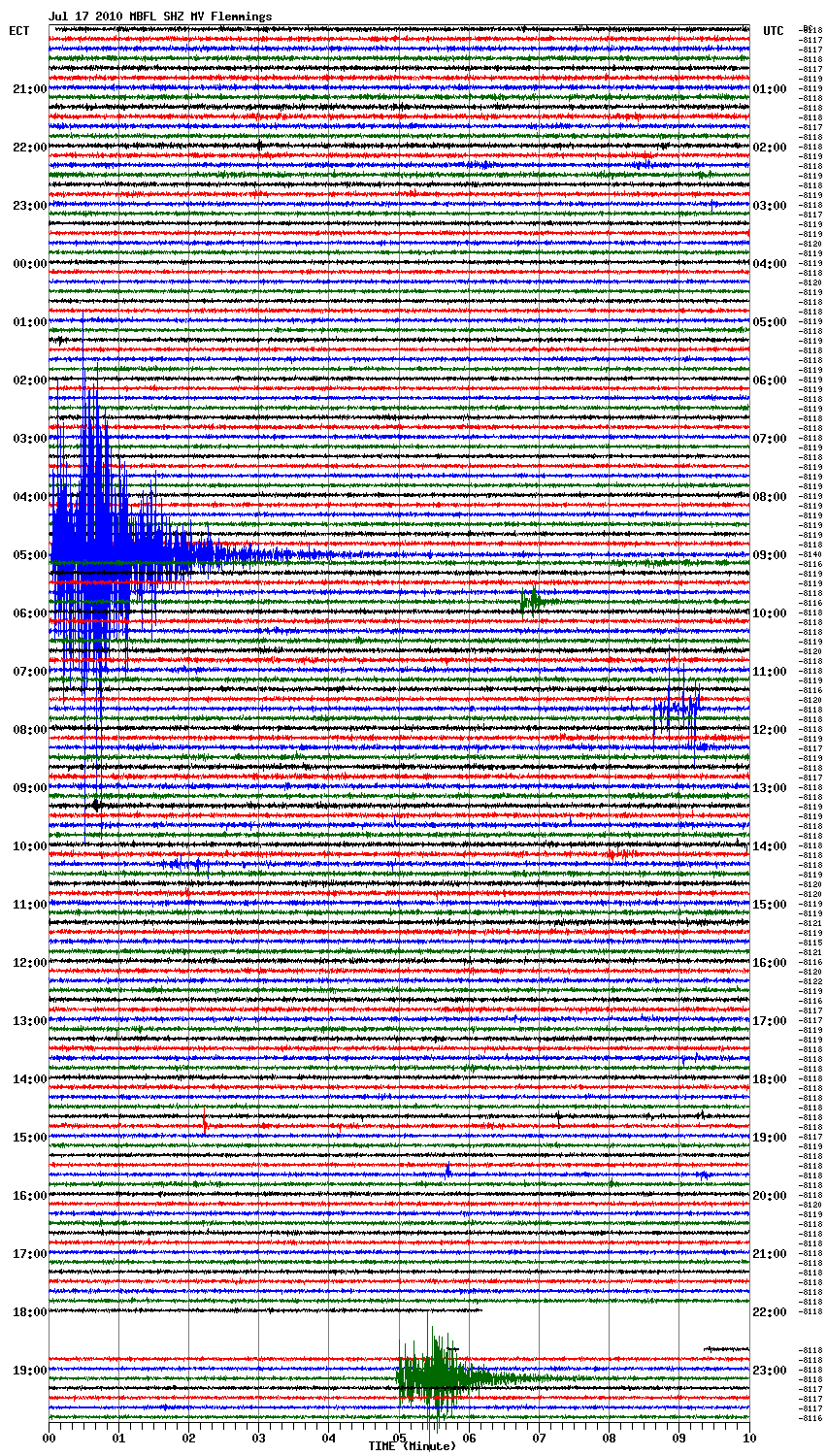Click minute tick '04' on the time axis
The height and width of the screenshot is (1456, 827).
329,1438
